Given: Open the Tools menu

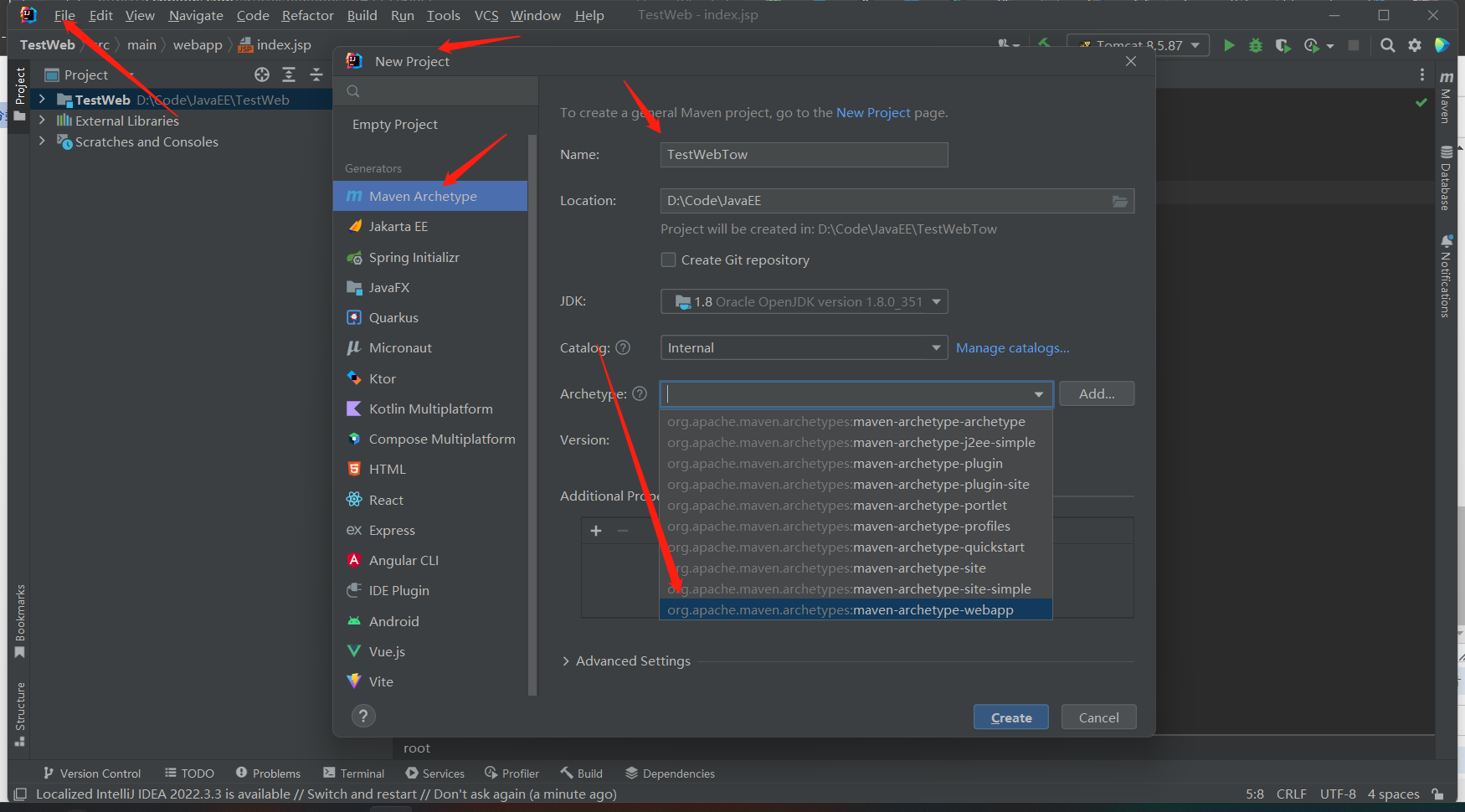Looking at the screenshot, I should point(443,15).
